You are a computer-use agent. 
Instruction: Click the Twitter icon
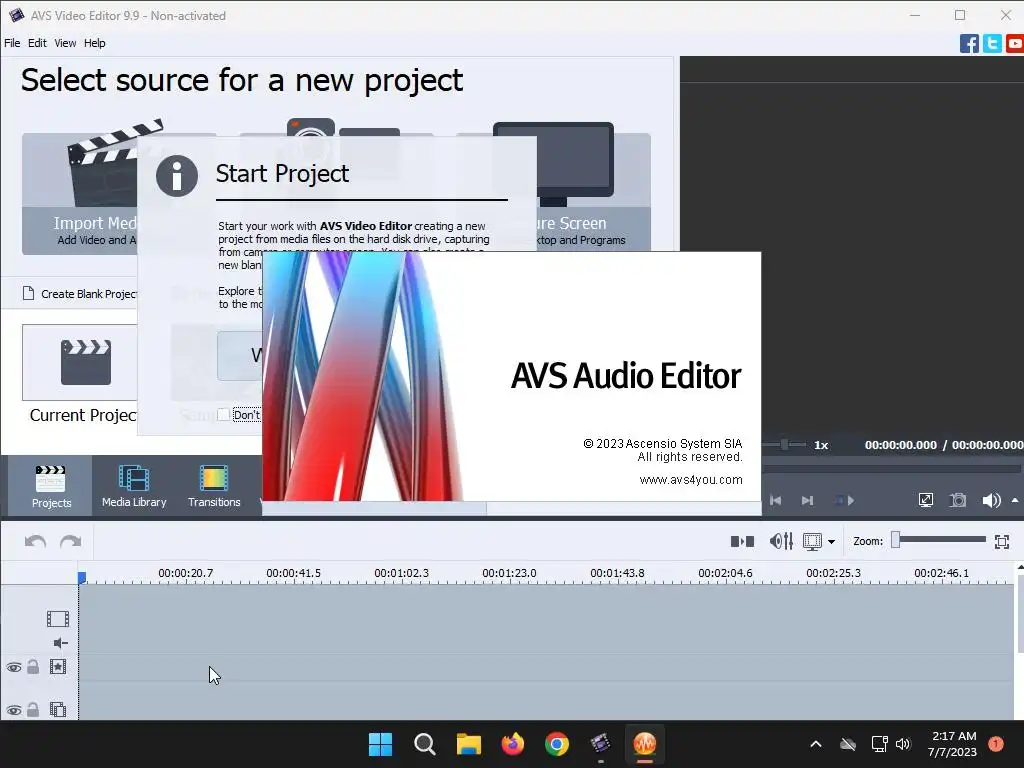click(x=992, y=44)
